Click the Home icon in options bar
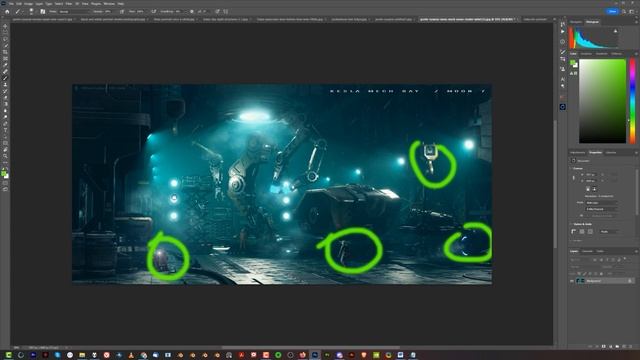The image size is (640, 360). (x=7, y=11)
